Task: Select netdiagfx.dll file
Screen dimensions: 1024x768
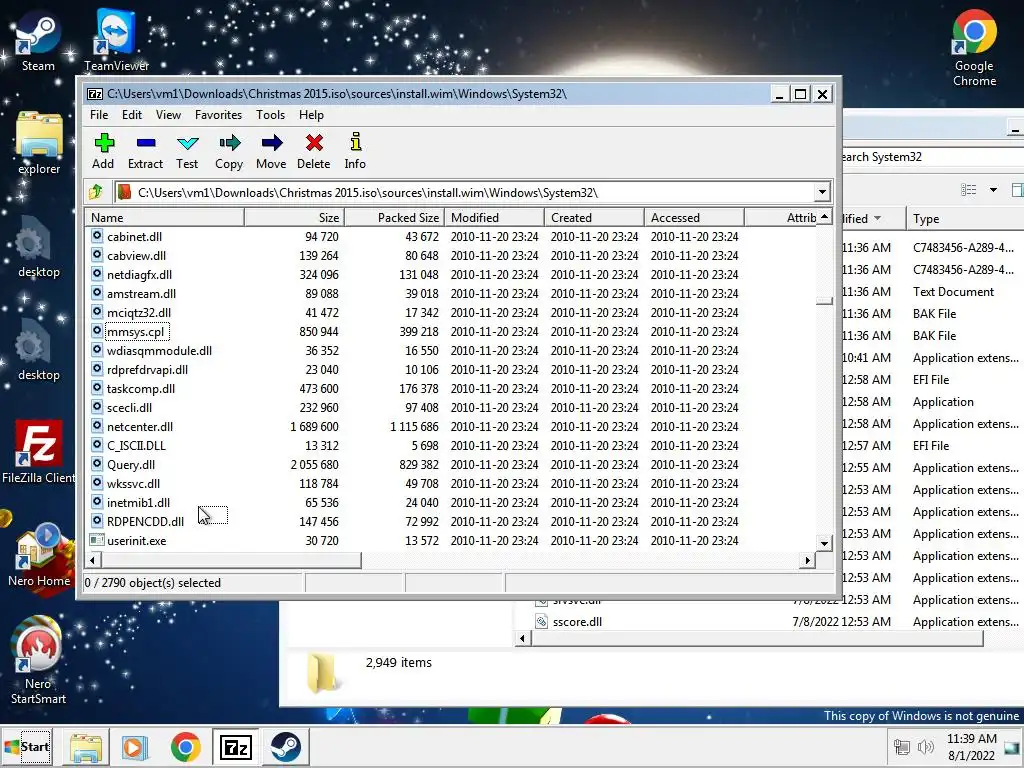Action: pos(139,275)
